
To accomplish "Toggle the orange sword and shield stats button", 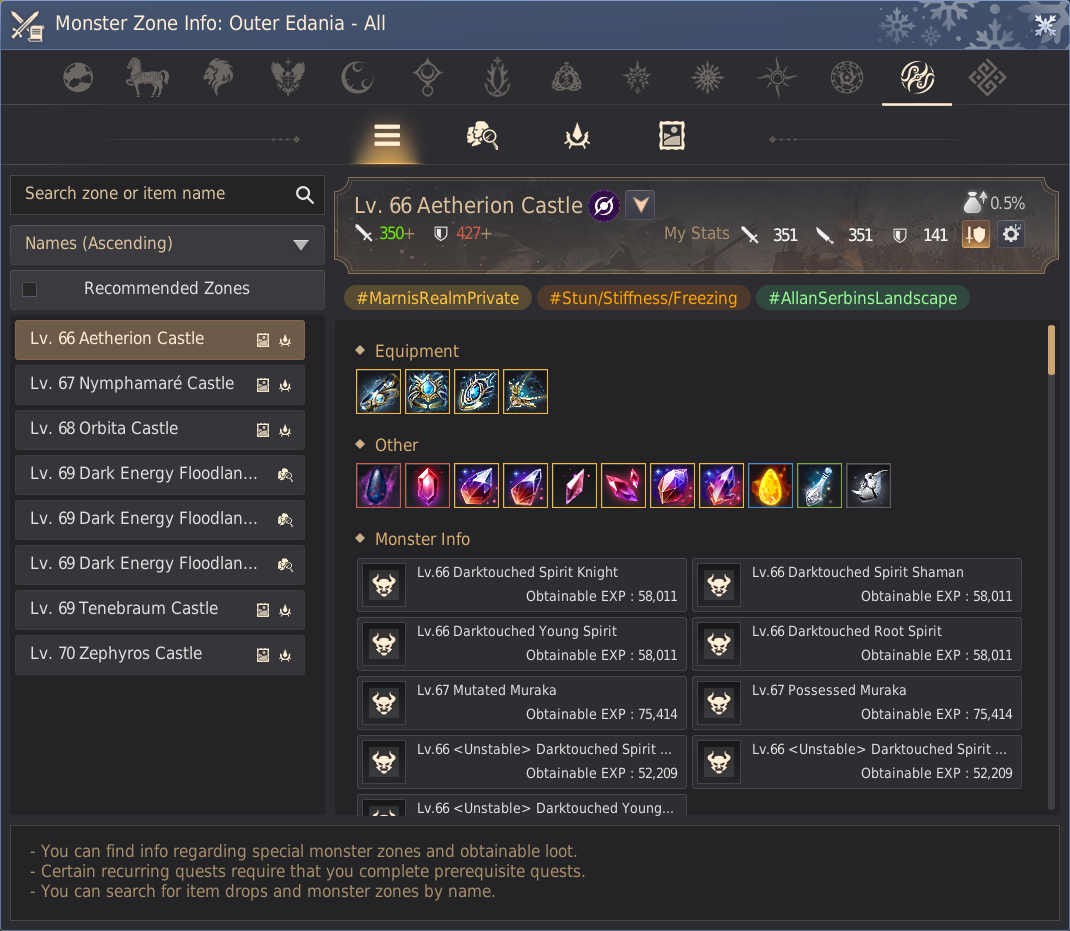I will (x=976, y=235).
